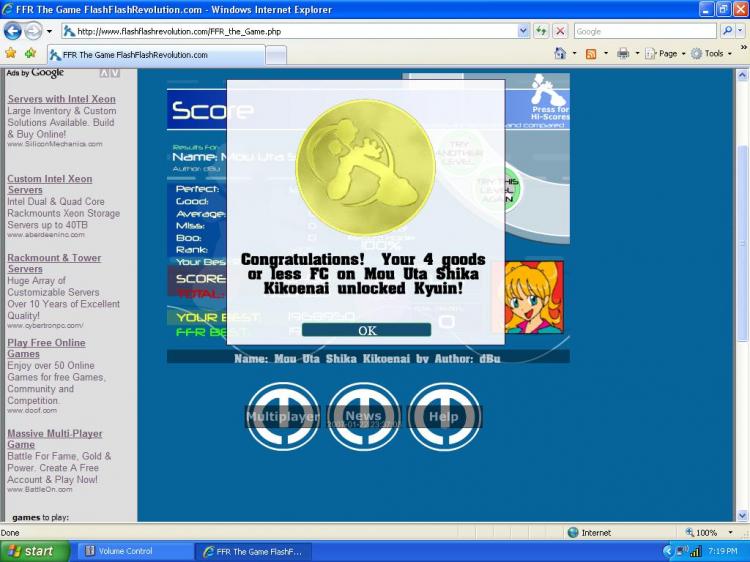Click OK on the congratulations popup
Image resolution: width=750 pixels, height=562 pixels.
[x=366, y=330]
